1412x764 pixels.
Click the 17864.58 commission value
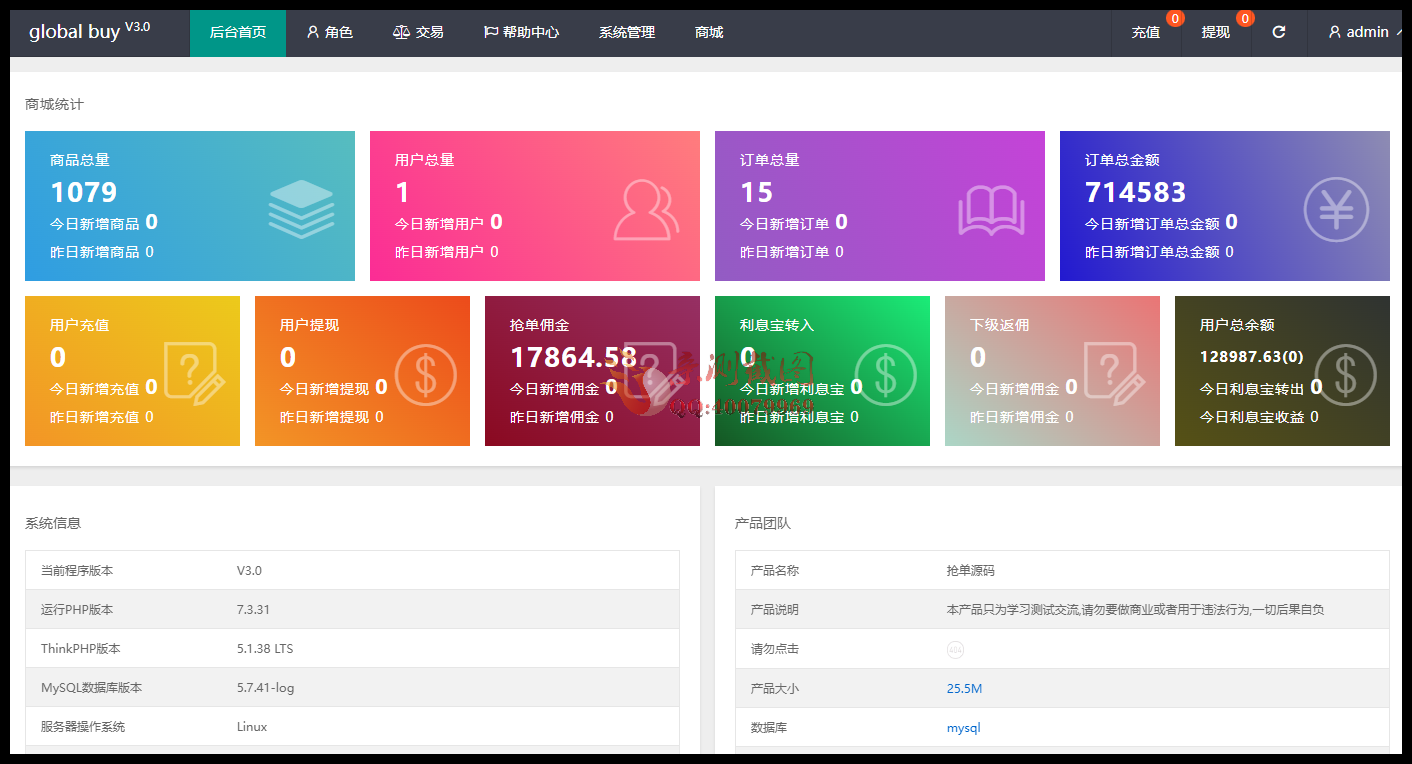coord(573,357)
